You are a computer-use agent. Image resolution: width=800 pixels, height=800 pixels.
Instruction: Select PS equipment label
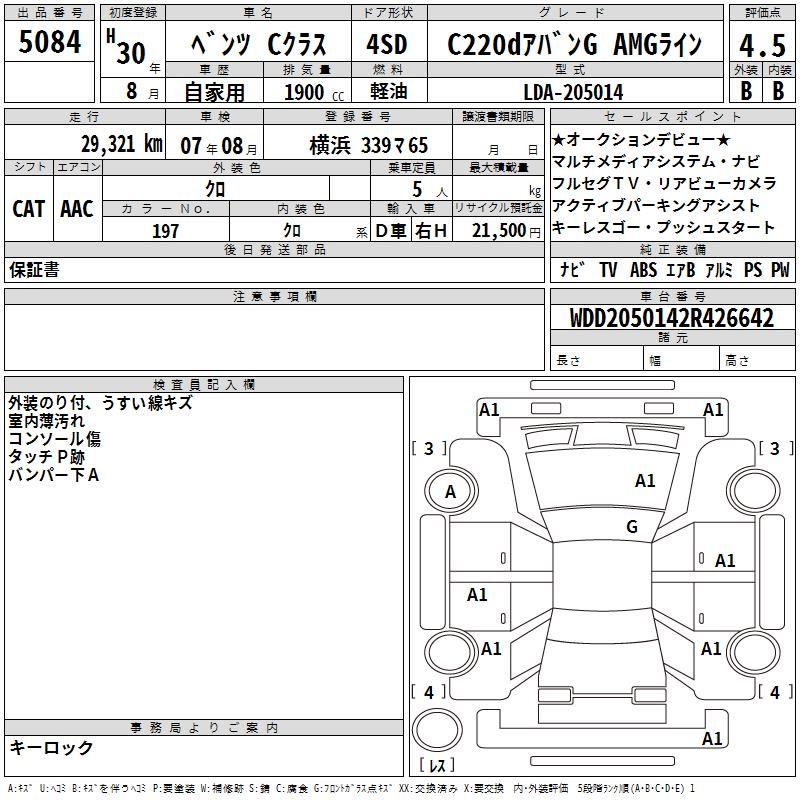pyautogui.click(x=753, y=269)
